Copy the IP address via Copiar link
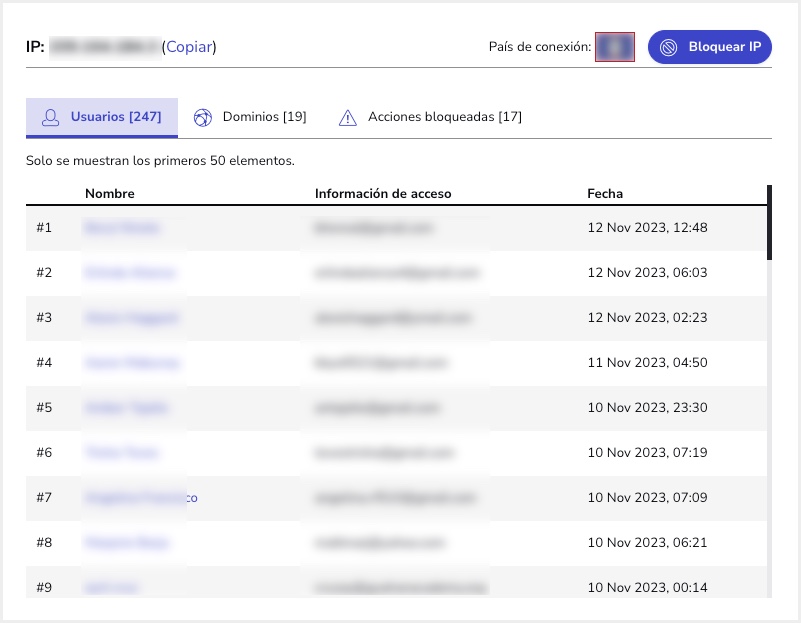Viewport: 801px width, 624px height. click(x=189, y=47)
